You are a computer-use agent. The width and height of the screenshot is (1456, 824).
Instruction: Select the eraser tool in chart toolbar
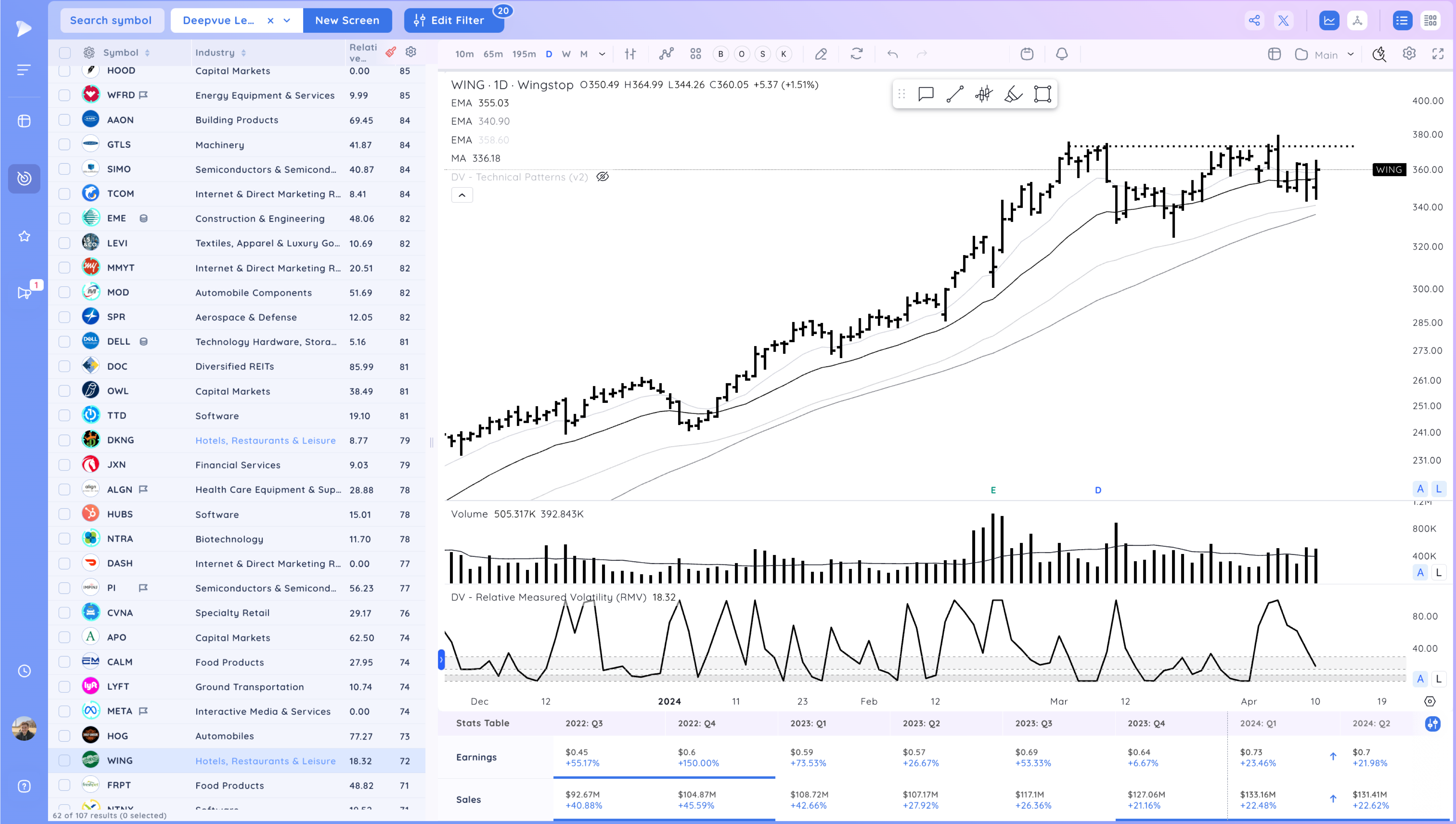820,54
